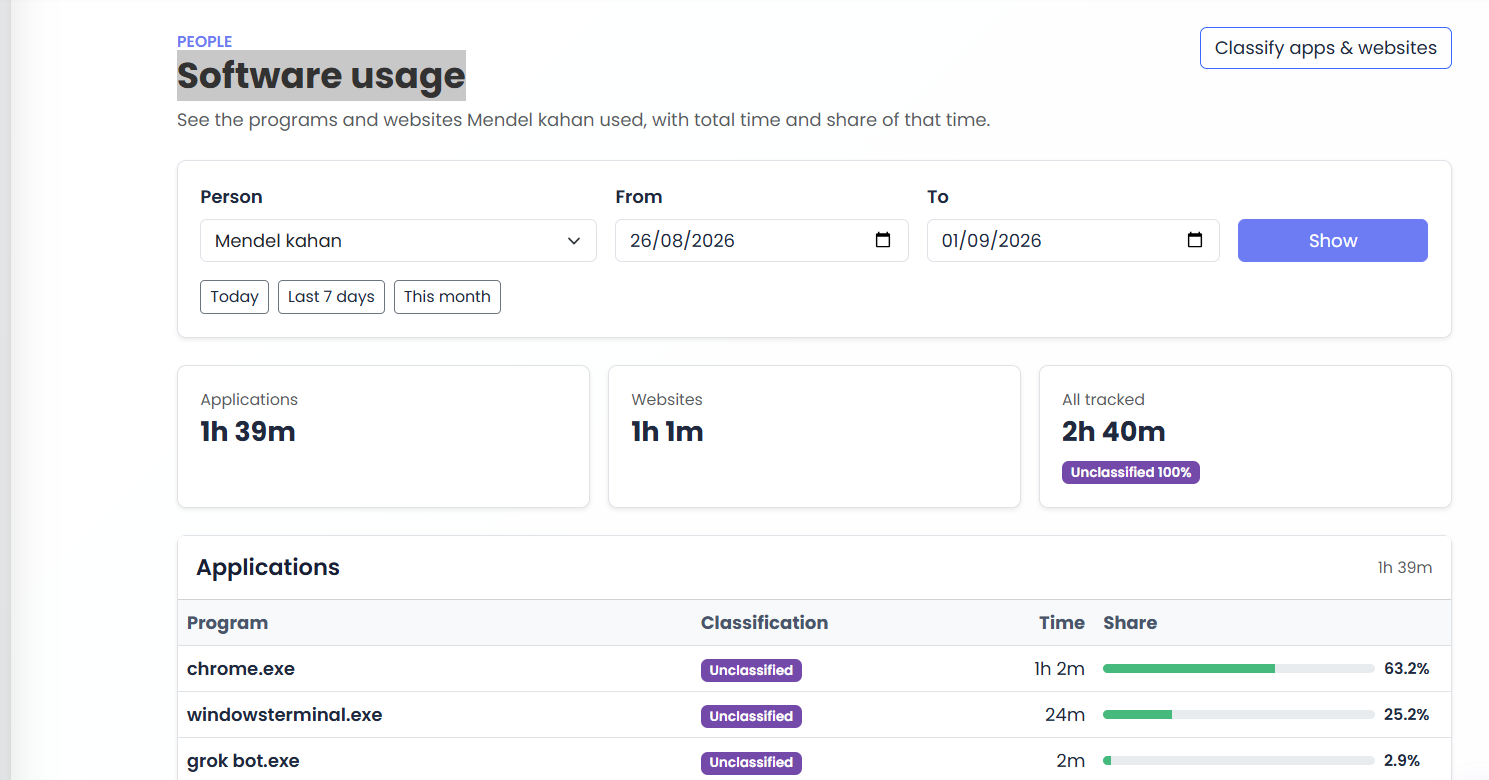This screenshot has width=1489, height=780.
Task: Click the chrome.exe share progress bar
Action: point(1238,669)
